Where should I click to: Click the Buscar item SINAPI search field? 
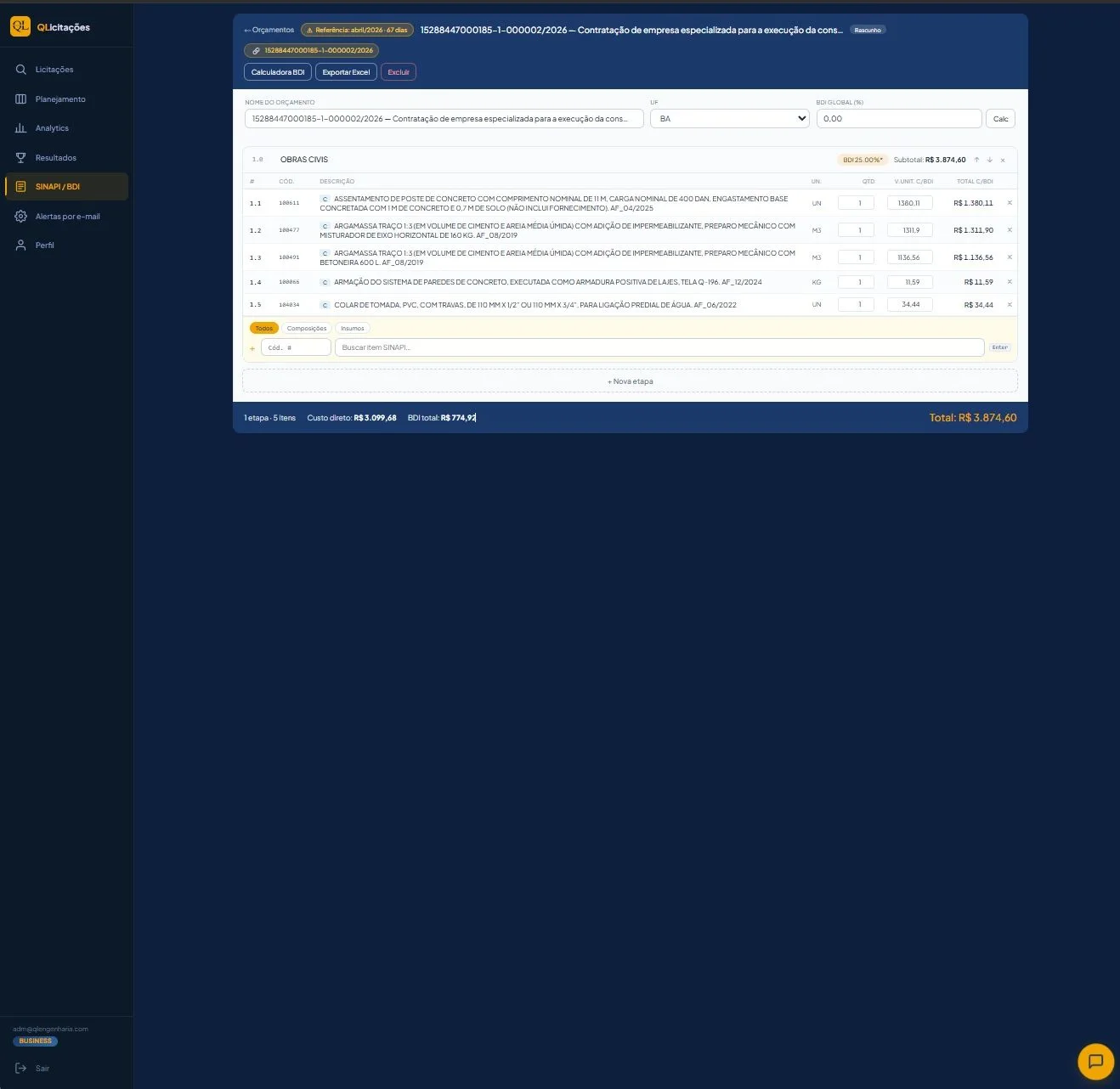[x=659, y=347]
